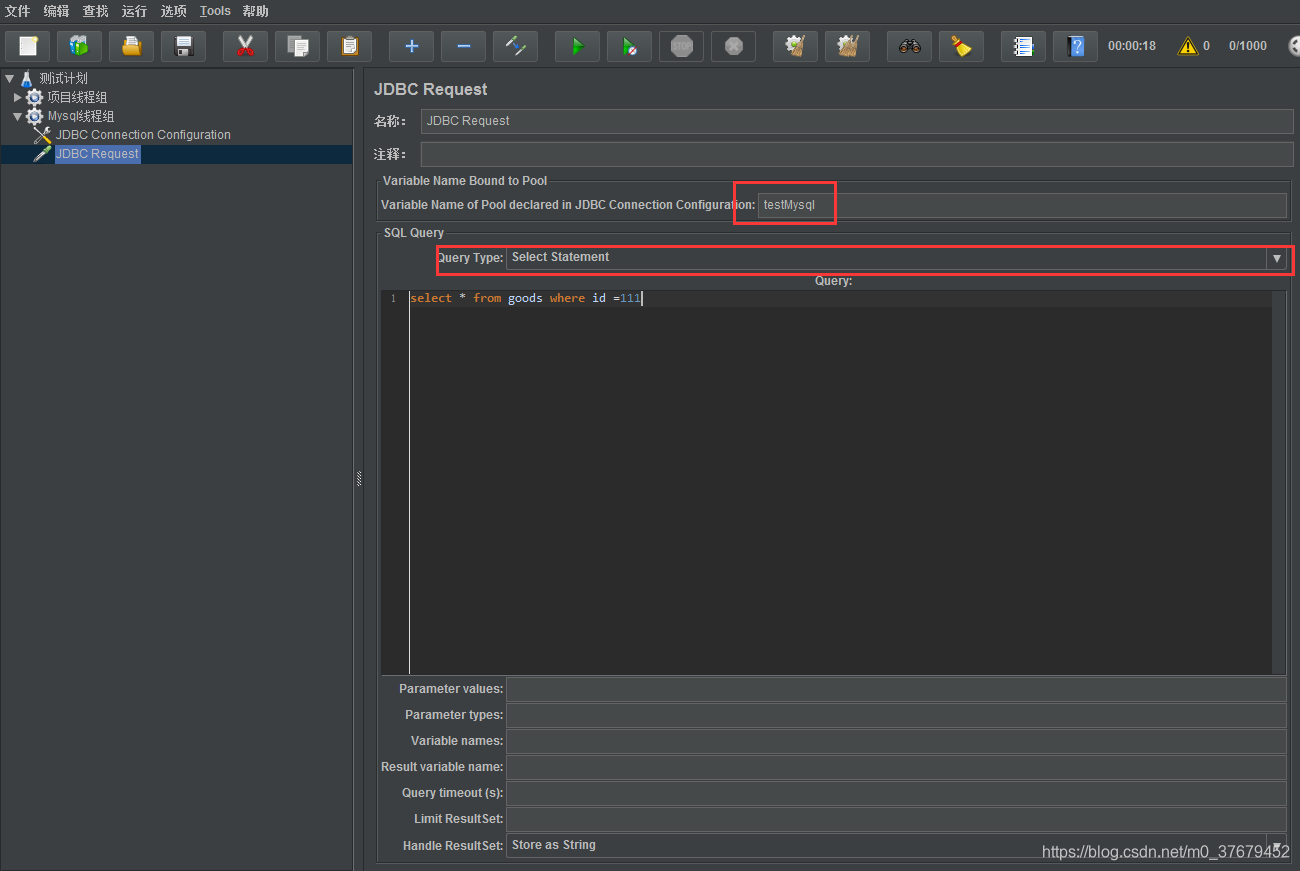Open the Function Helper dialog icon
The image size is (1300, 871).
click(x=1023, y=46)
